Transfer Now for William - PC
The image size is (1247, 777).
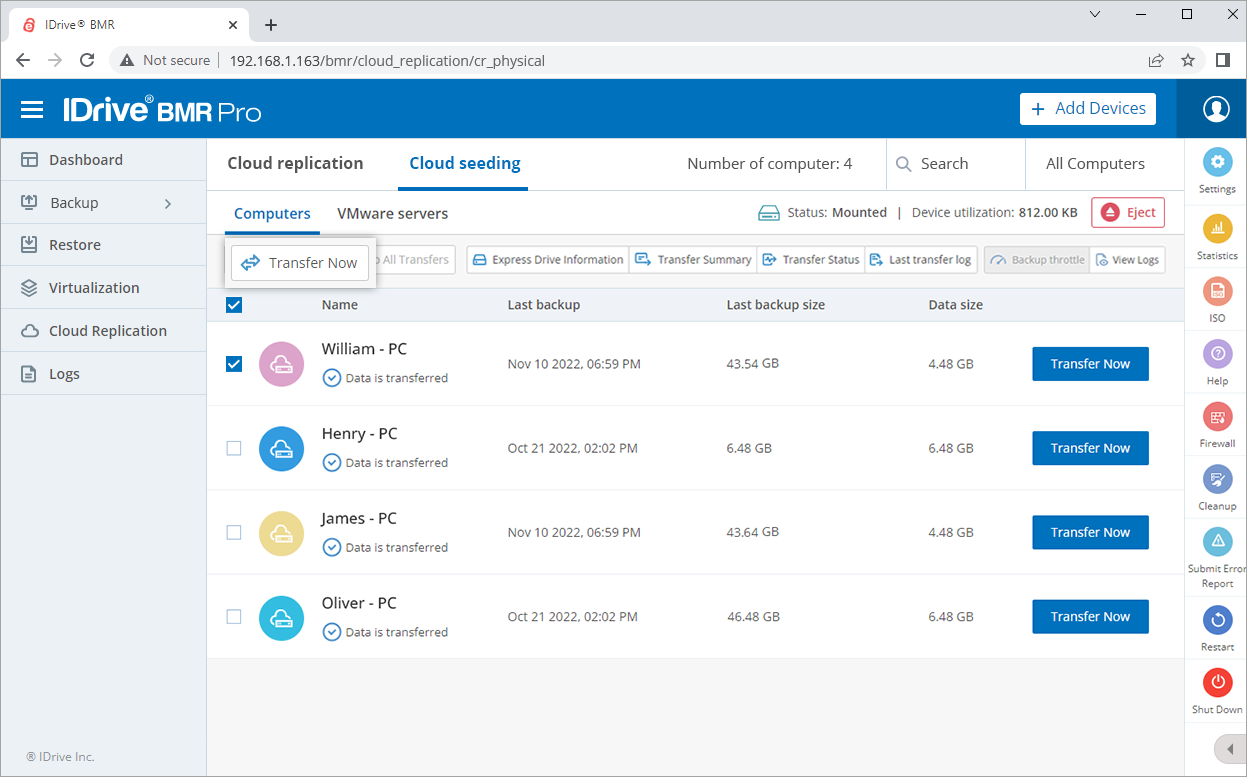(x=1090, y=364)
